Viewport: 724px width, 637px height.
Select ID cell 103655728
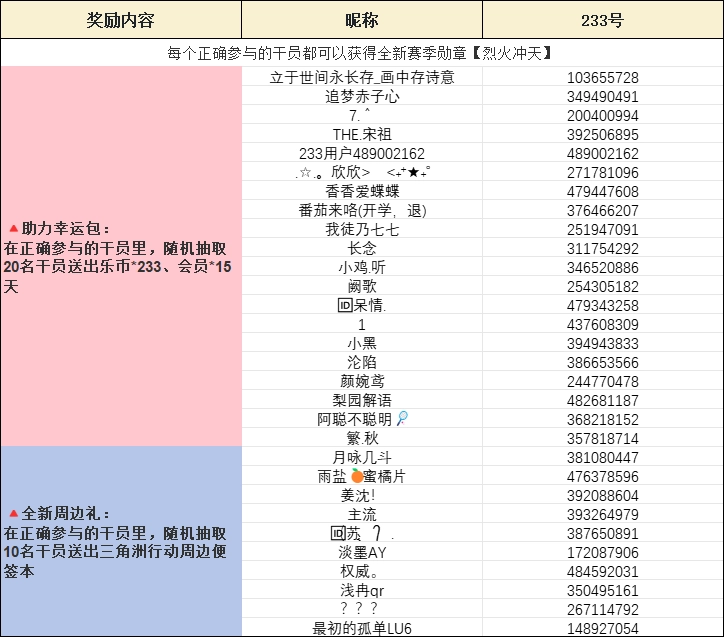[x=602, y=78]
